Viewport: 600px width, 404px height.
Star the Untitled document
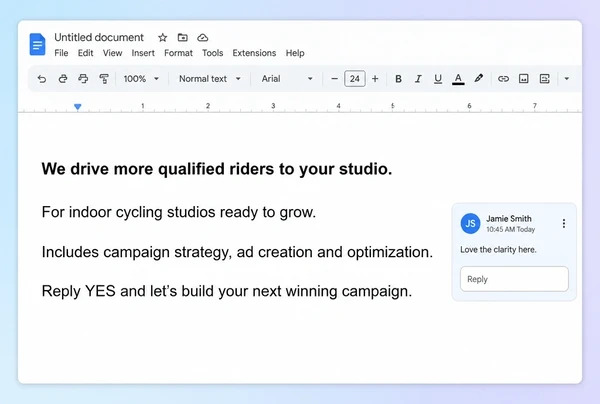(163, 37)
